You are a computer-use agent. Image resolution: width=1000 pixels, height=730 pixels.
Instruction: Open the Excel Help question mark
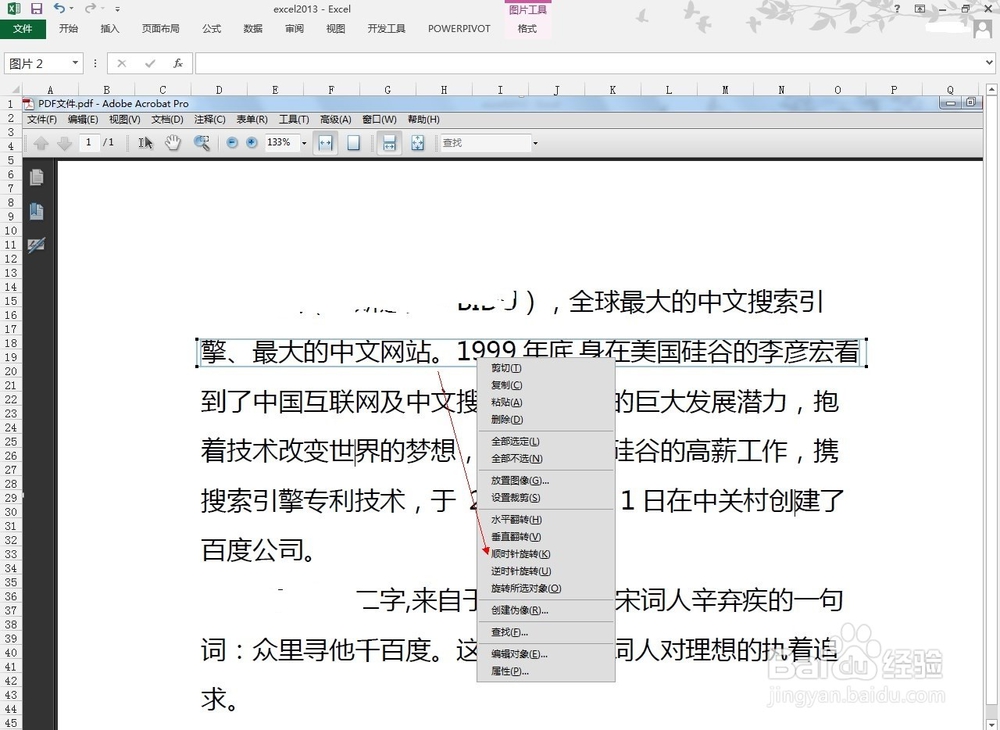click(897, 8)
